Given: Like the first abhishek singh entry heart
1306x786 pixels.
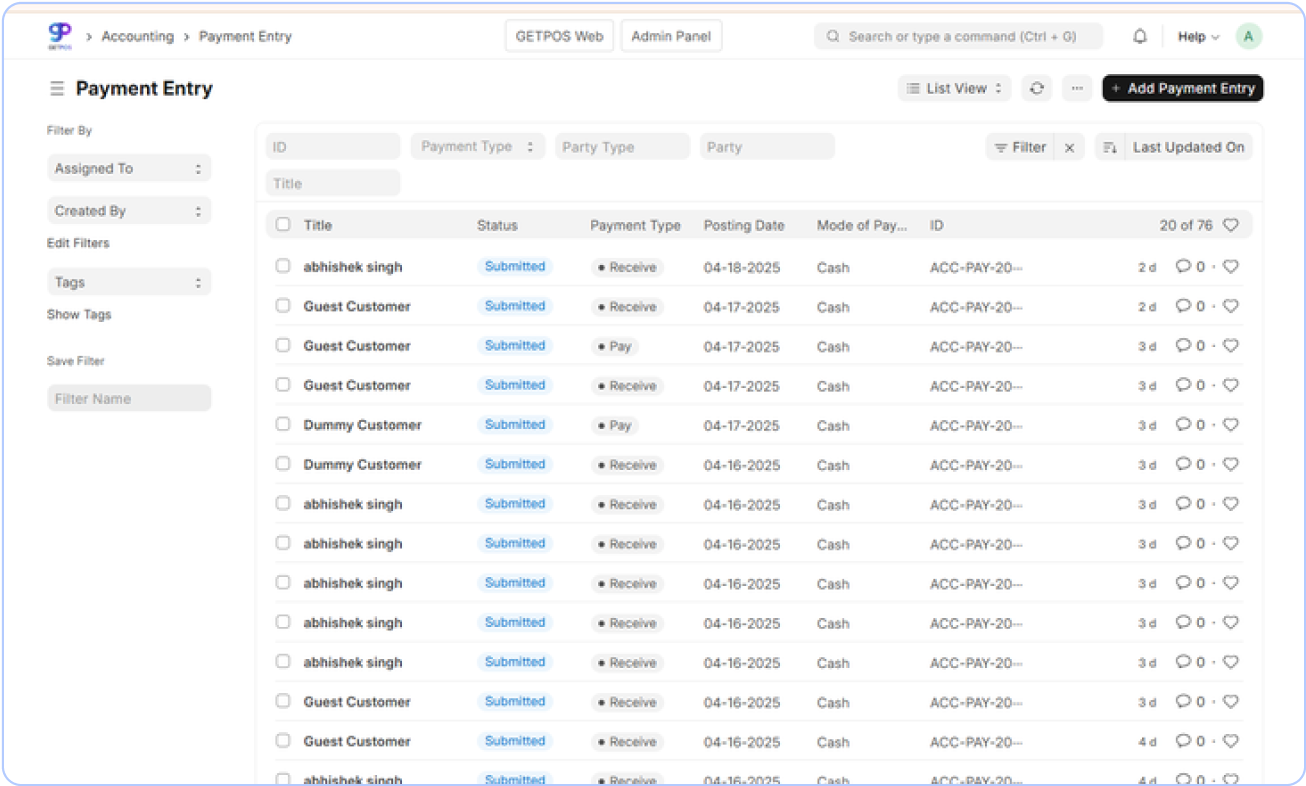Looking at the screenshot, I should (1231, 267).
